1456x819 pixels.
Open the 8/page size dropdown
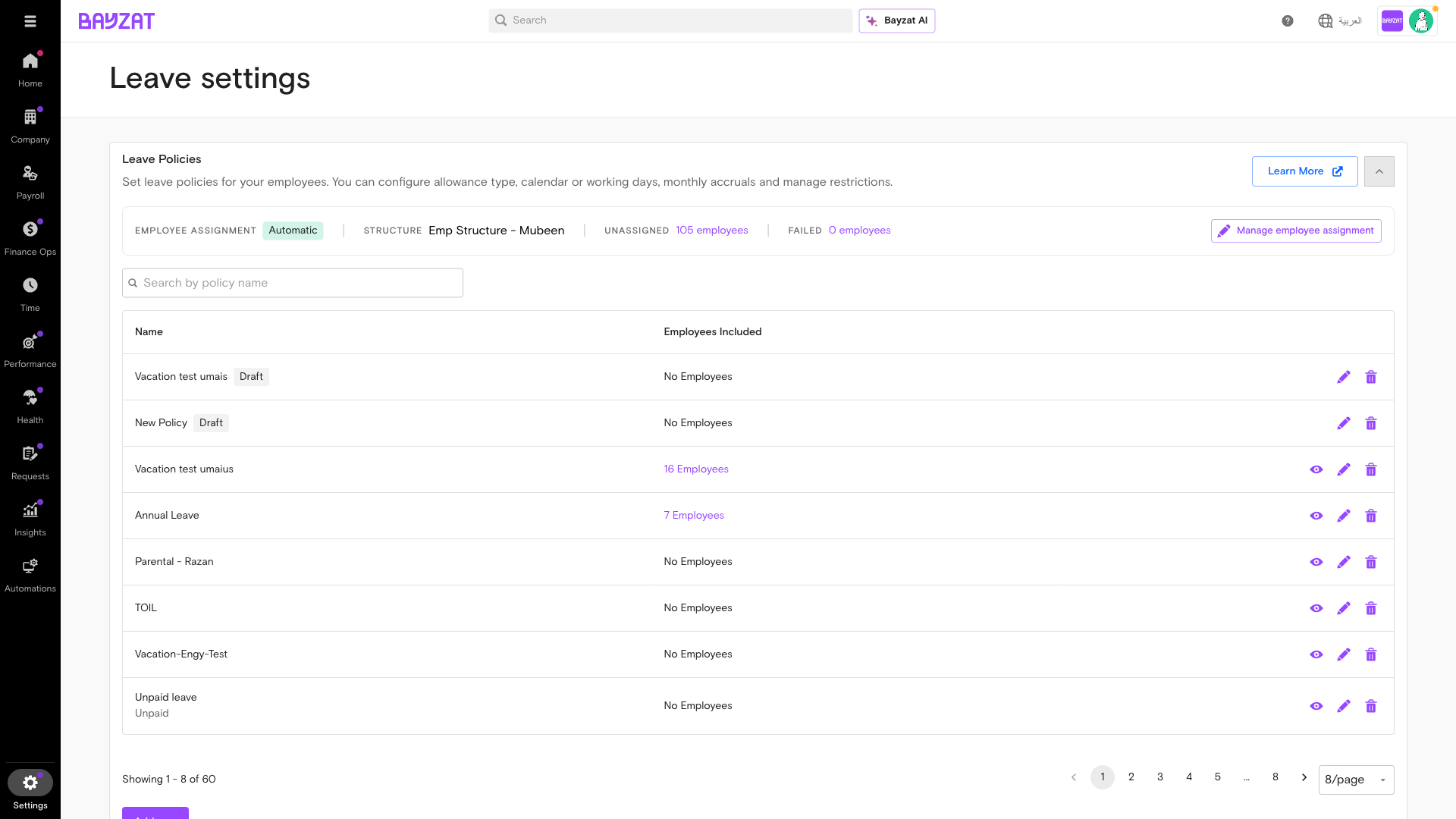click(x=1356, y=780)
